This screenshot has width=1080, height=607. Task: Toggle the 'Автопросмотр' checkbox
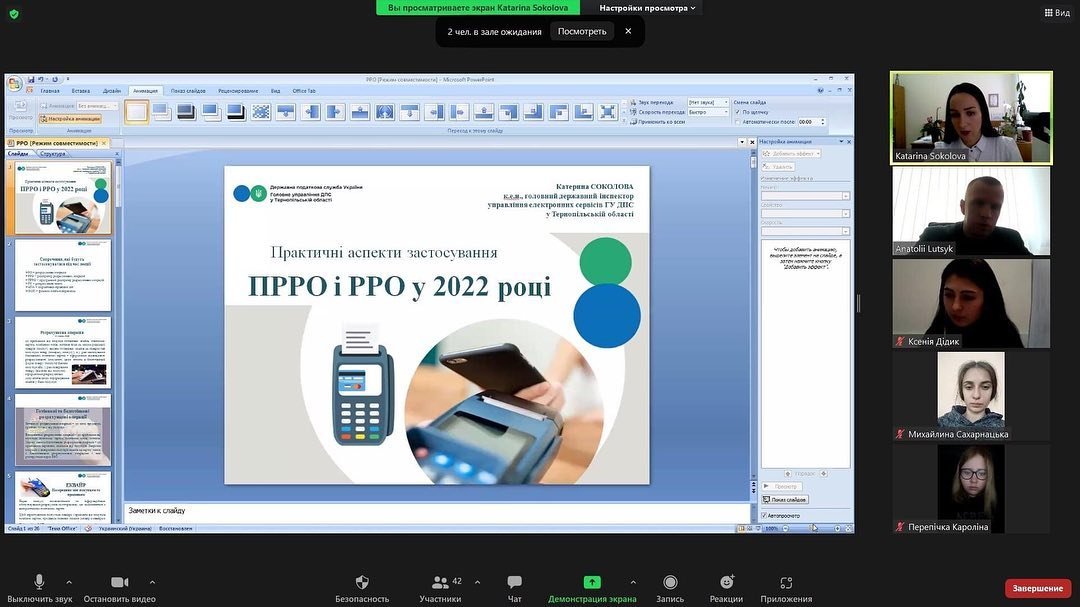click(x=764, y=515)
